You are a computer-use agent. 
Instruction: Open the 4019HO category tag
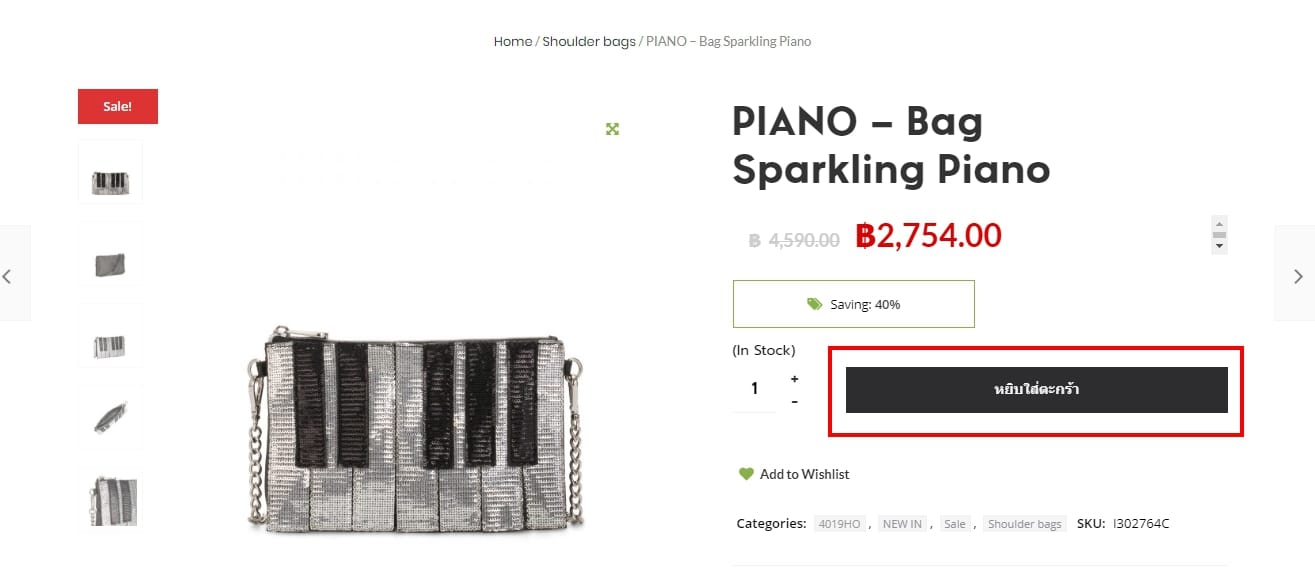(839, 524)
